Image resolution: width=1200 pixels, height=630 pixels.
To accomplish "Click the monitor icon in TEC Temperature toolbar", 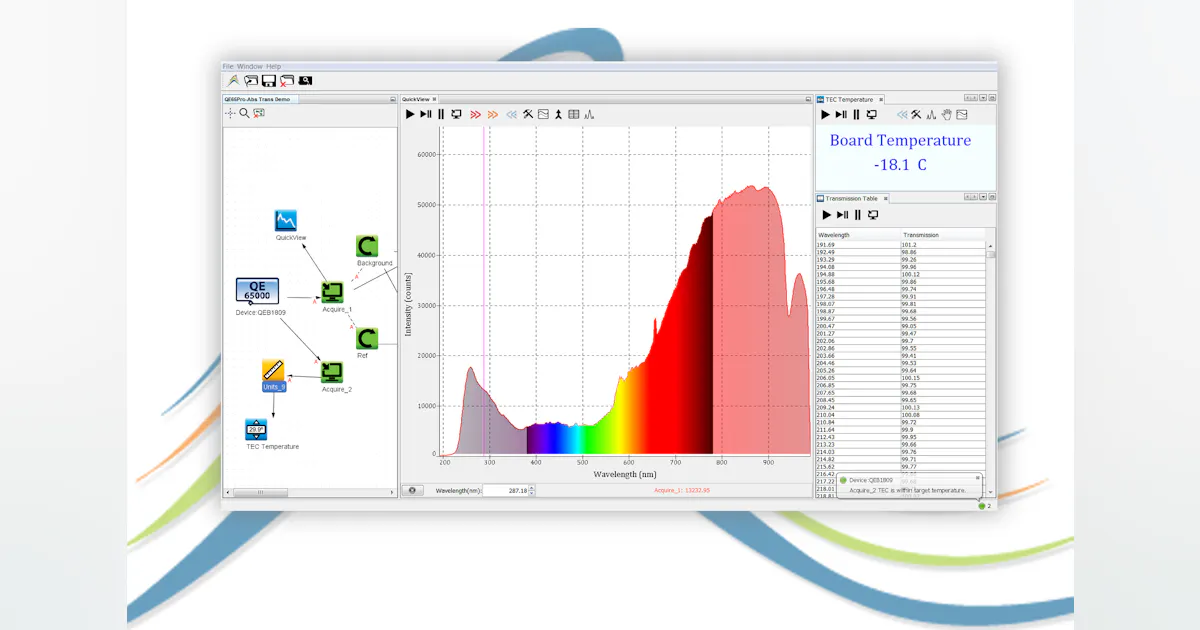I will (872, 115).
